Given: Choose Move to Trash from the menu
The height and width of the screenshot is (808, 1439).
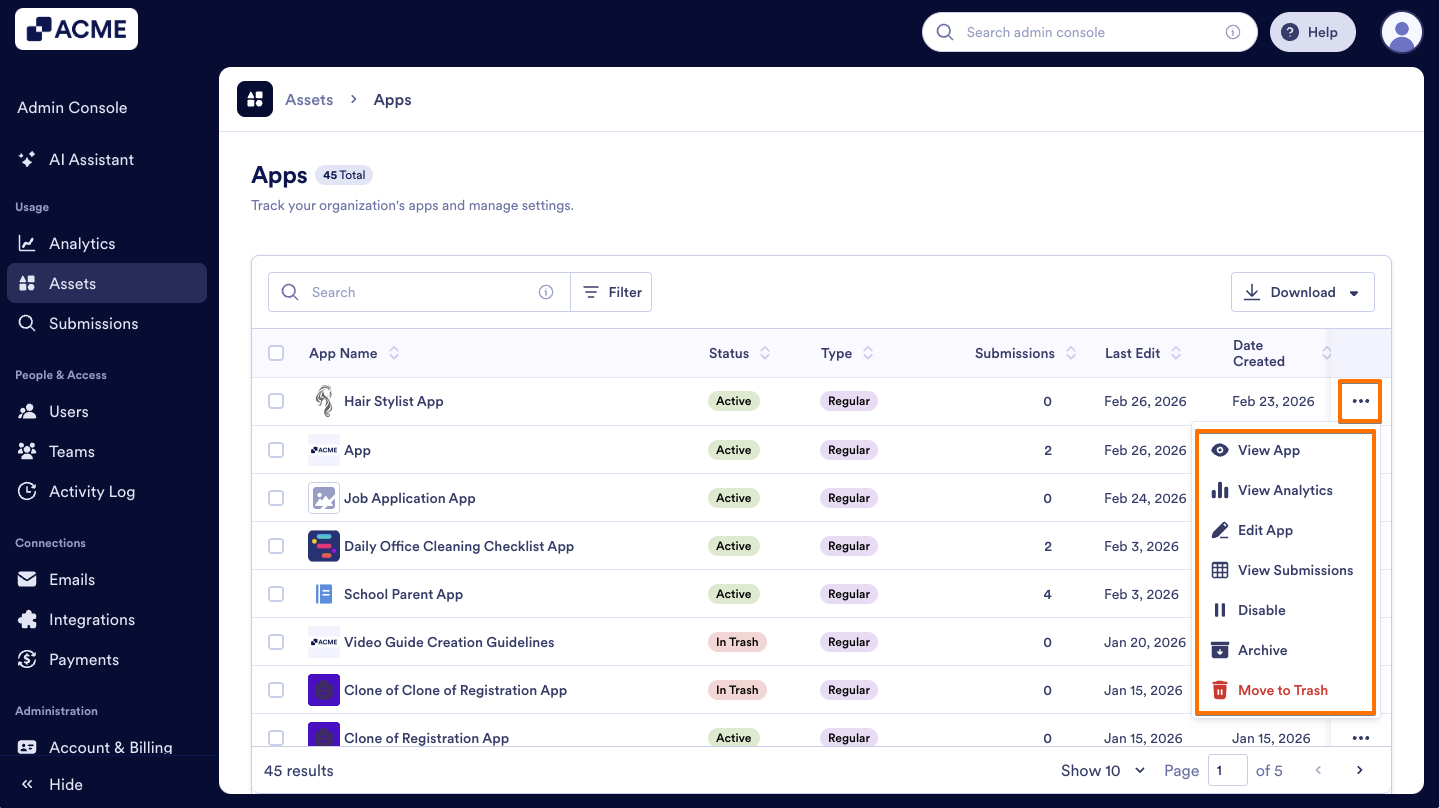Looking at the screenshot, I should pos(1282,690).
